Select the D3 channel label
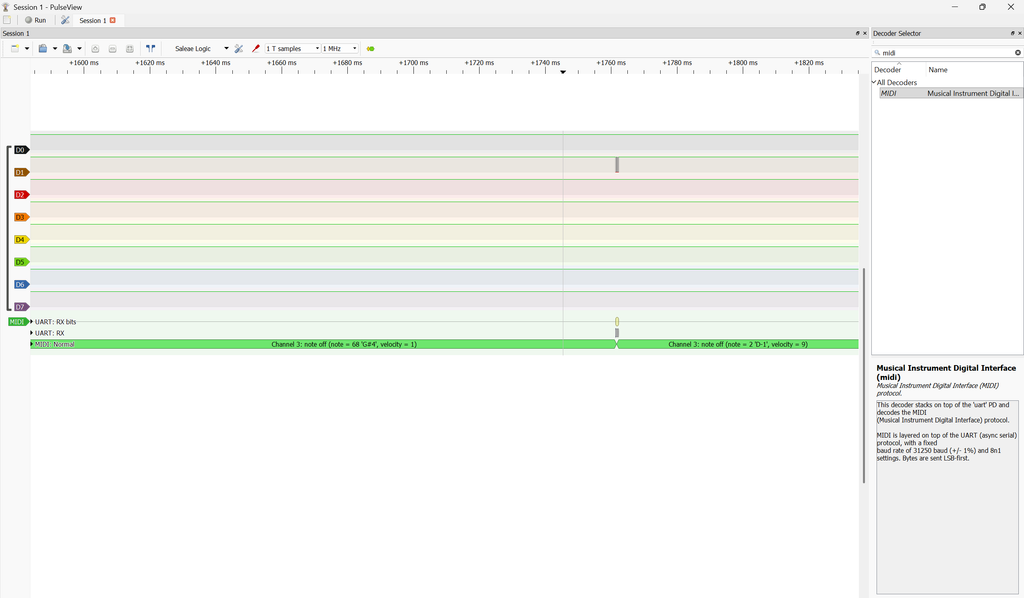Image resolution: width=1024 pixels, height=598 pixels. click(x=21, y=217)
